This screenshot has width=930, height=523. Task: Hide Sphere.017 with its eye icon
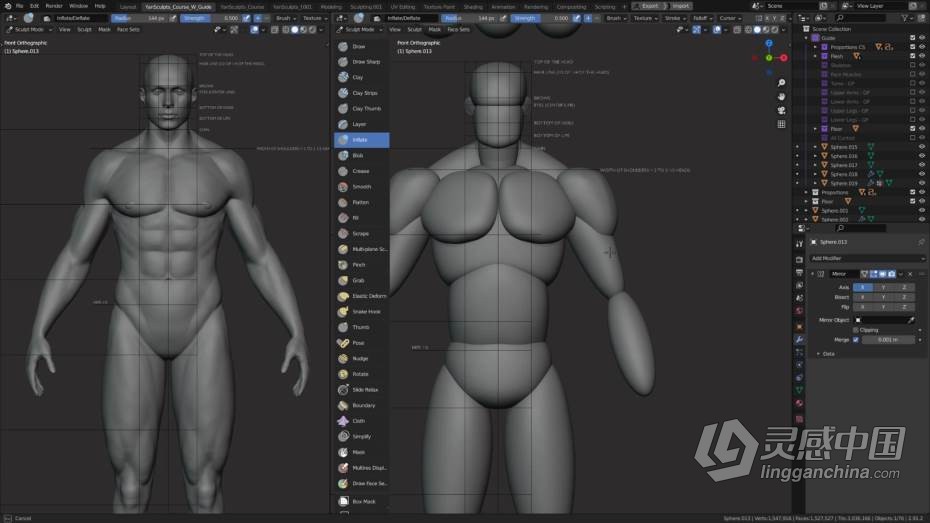pos(922,165)
